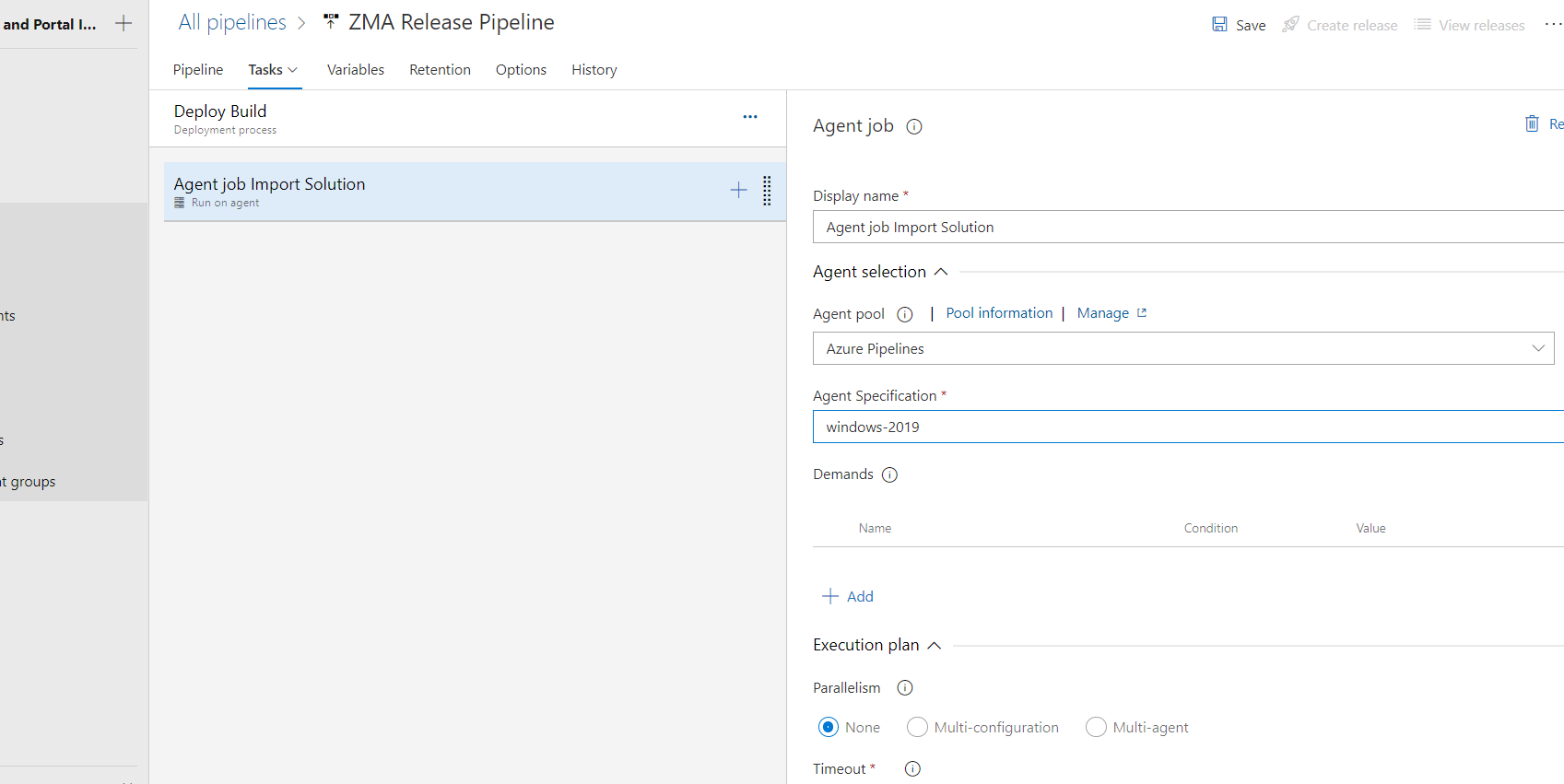Open the Retention tab
Viewport: 1564px width, 784px height.
tap(440, 70)
